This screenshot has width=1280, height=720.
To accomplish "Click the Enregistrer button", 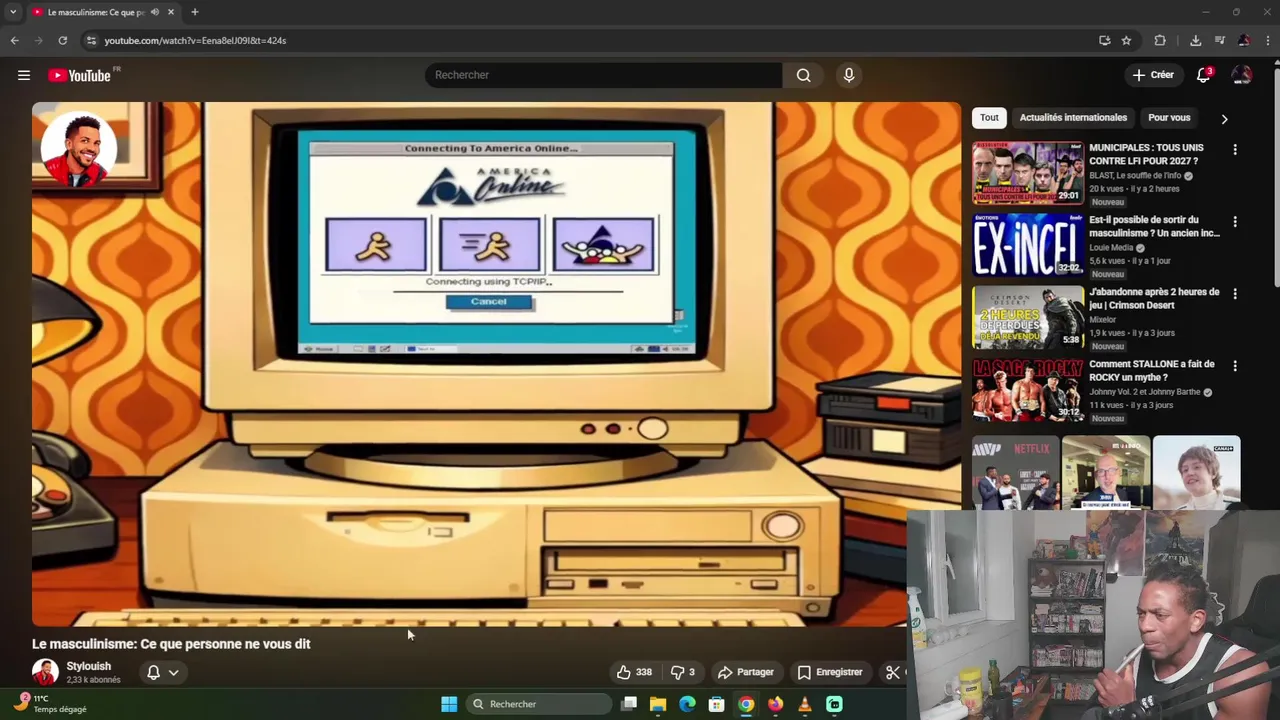I will pyautogui.click(x=829, y=672).
